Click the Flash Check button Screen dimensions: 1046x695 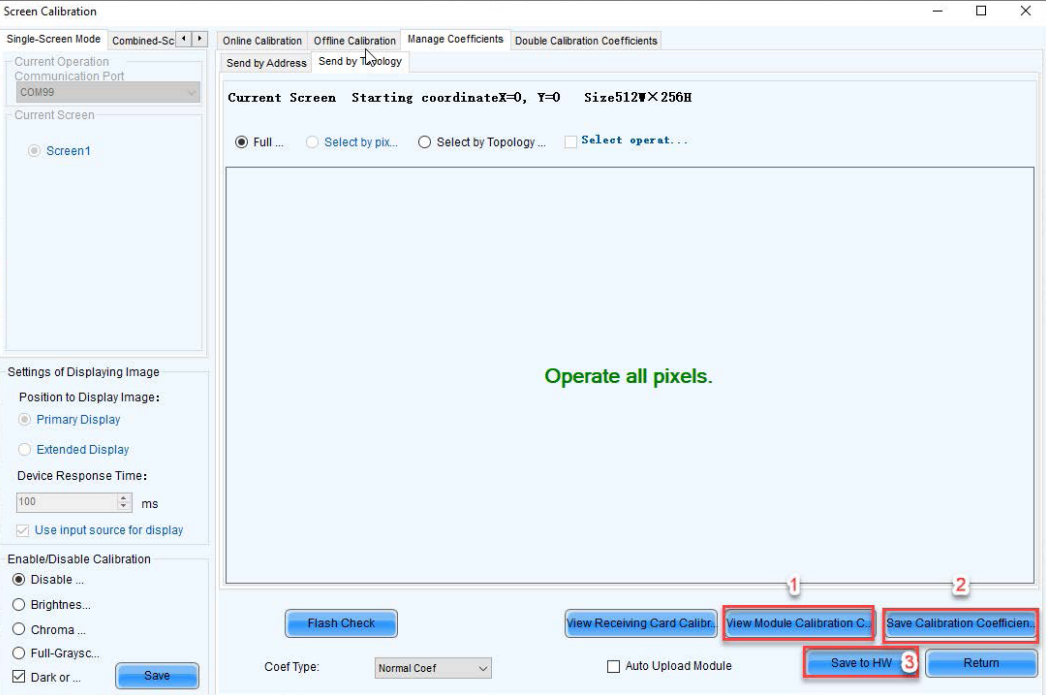tap(341, 624)
